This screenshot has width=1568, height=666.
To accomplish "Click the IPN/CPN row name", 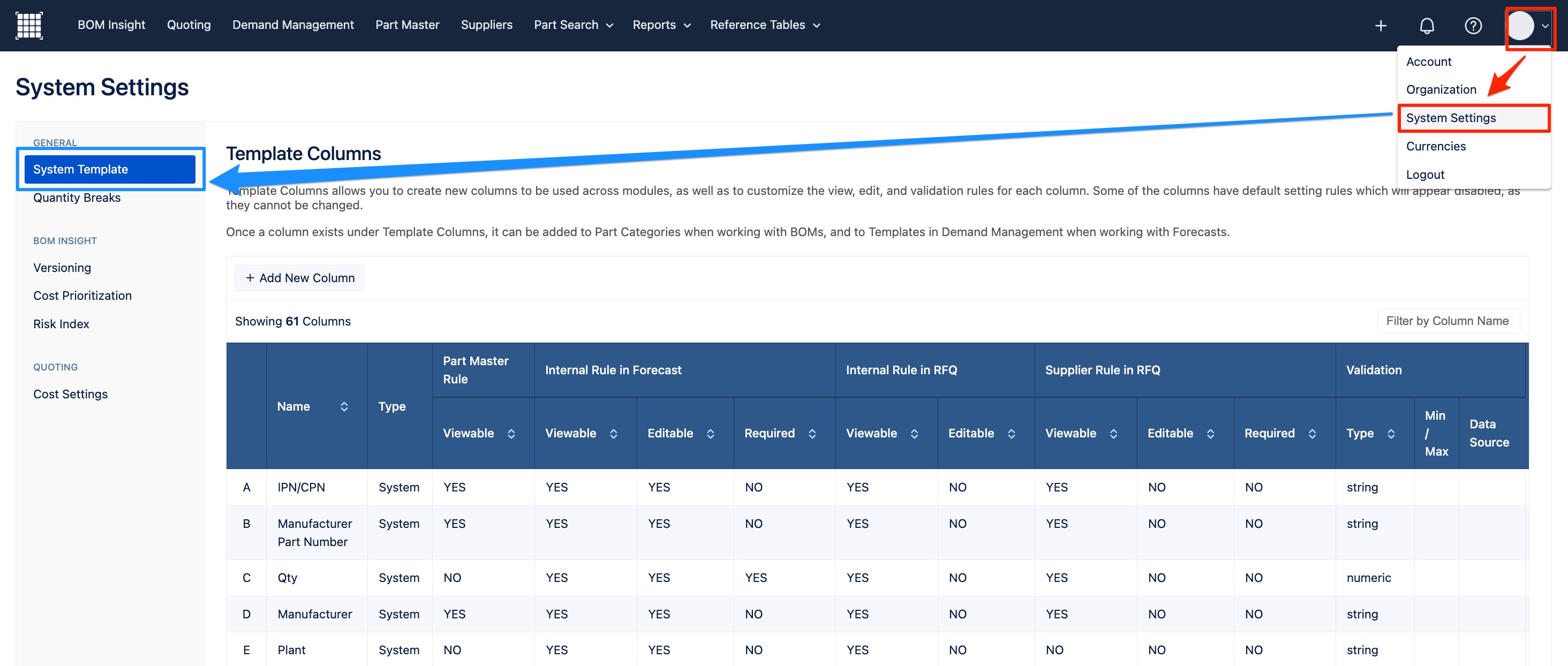I will pos(301,487).
